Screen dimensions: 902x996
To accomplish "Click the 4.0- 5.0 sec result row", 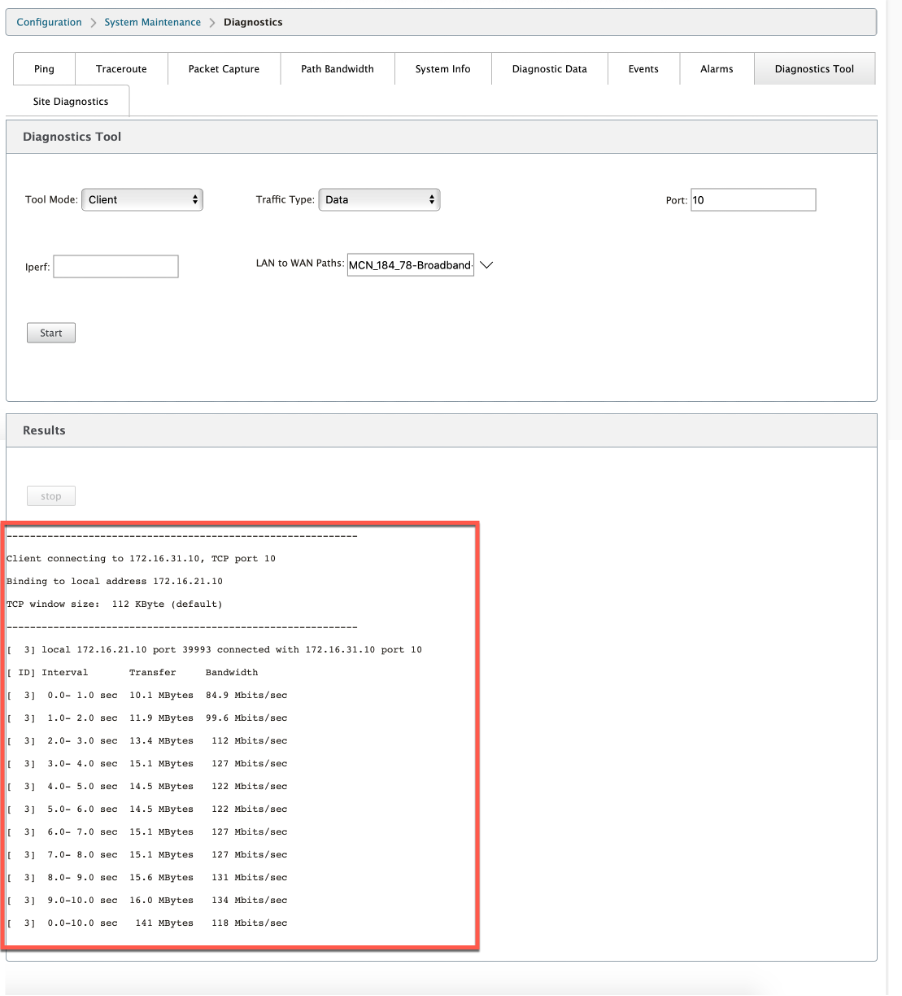I will pos(147,786).
